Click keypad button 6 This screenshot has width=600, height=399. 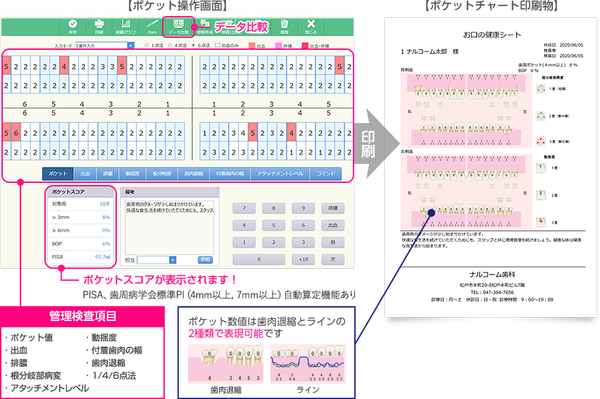[x=303, y=225]
